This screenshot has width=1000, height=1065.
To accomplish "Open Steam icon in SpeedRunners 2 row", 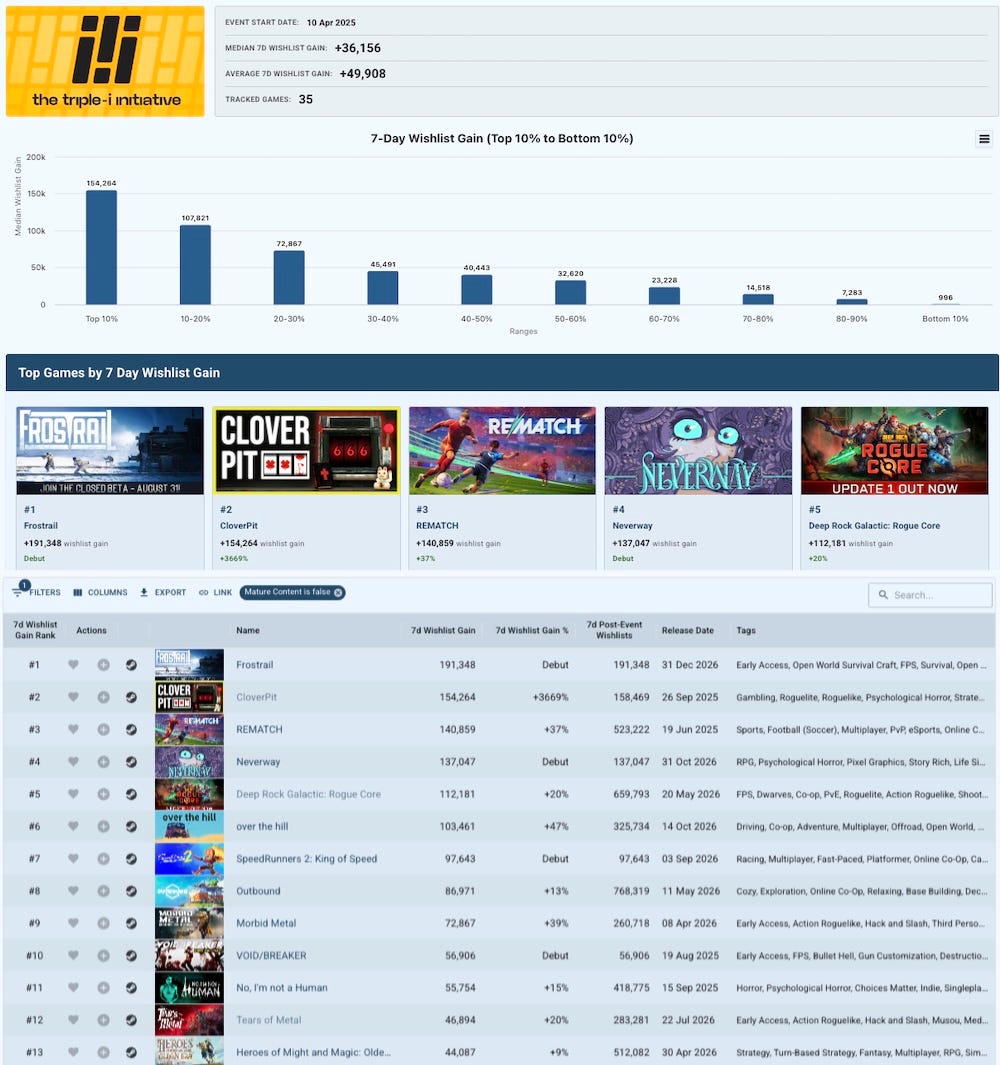I will coord(131,859).
